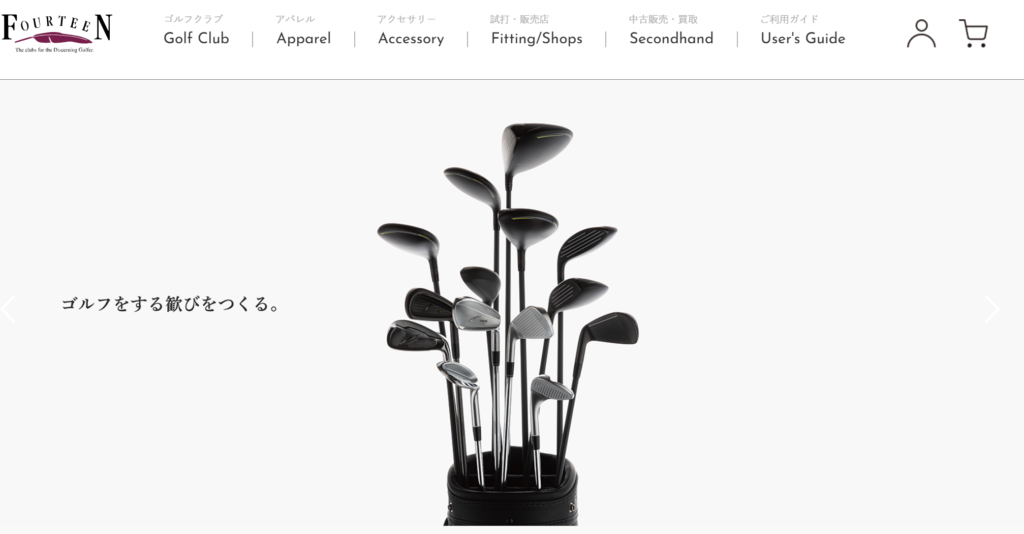
Task: Open the shopping cart icon
Action: 973,33
